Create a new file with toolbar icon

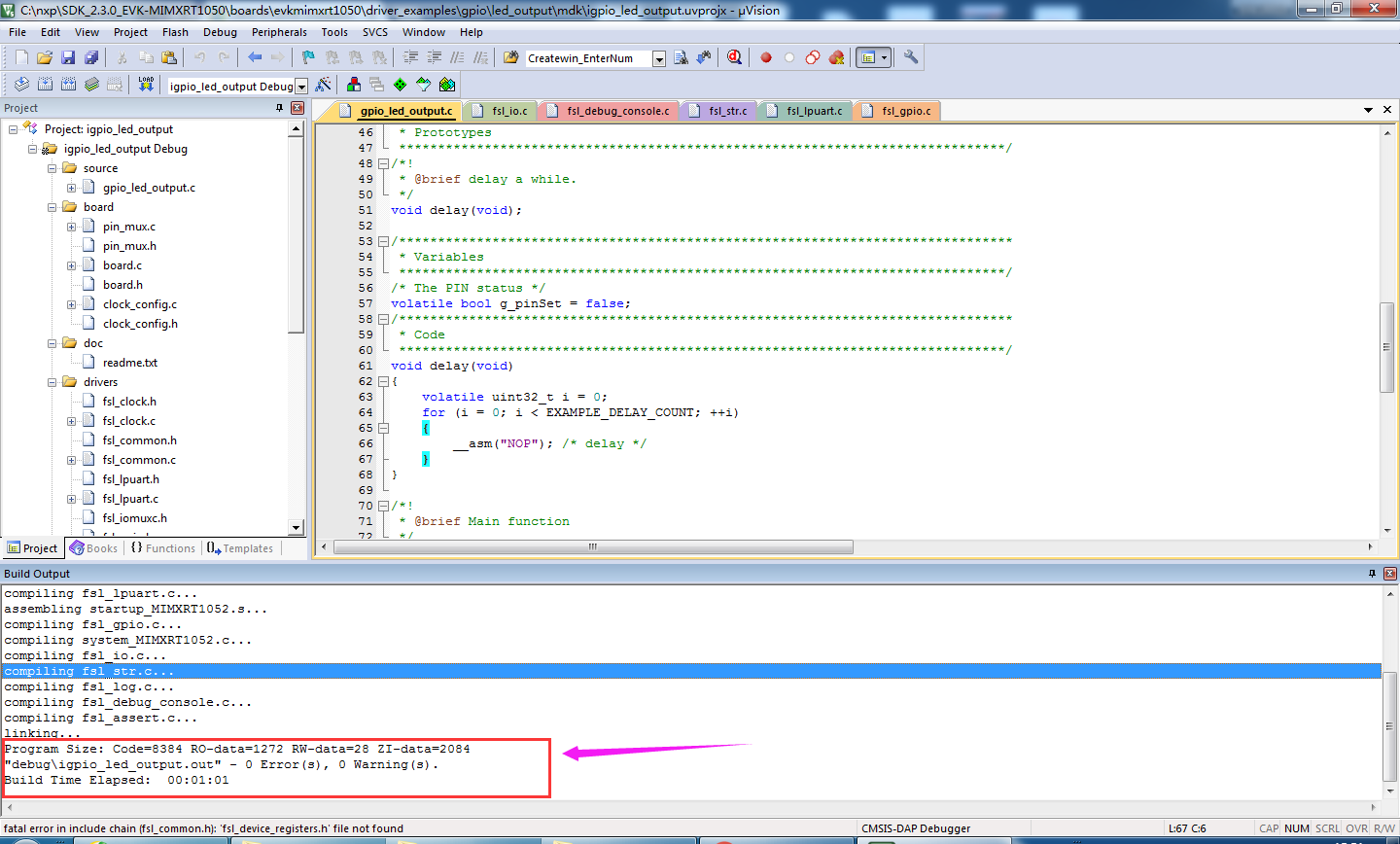pyautogui.click(x=21, y=58)
